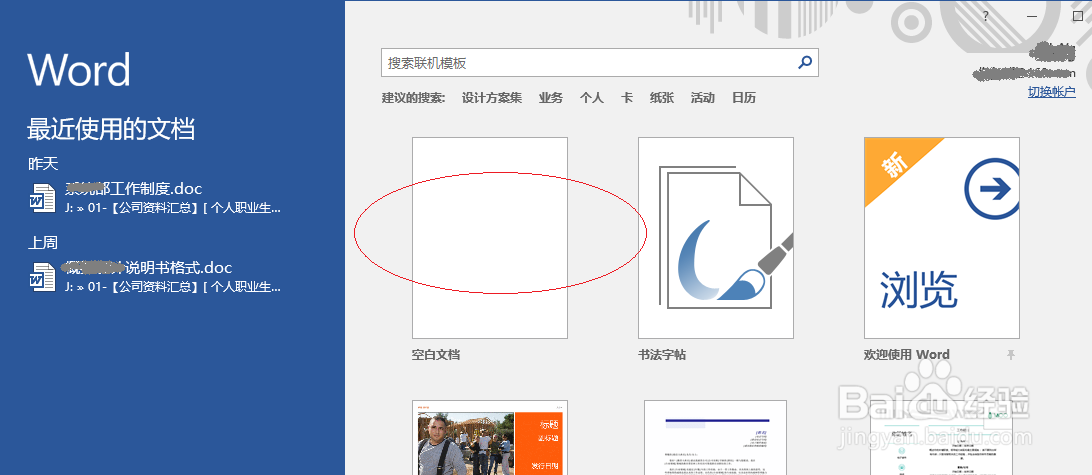Maximize the Word window
Screen dimensions: 1092x475
[x=1077, y=17]
